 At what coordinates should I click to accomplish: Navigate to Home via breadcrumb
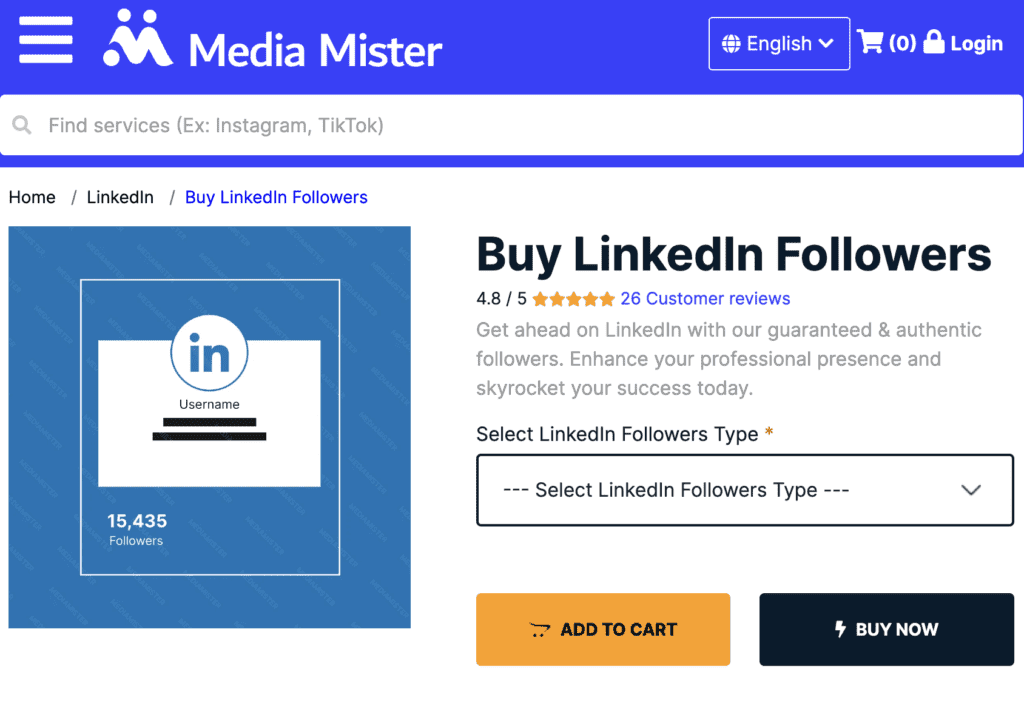pos(32,197)
